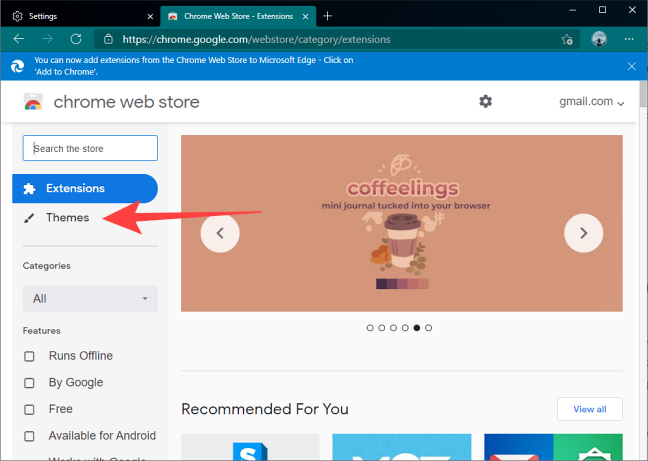Image resolution: width=648 pixels, height=461 pixels.
Task: Close the Chrome Web Store tab
Action: point(305,17)
